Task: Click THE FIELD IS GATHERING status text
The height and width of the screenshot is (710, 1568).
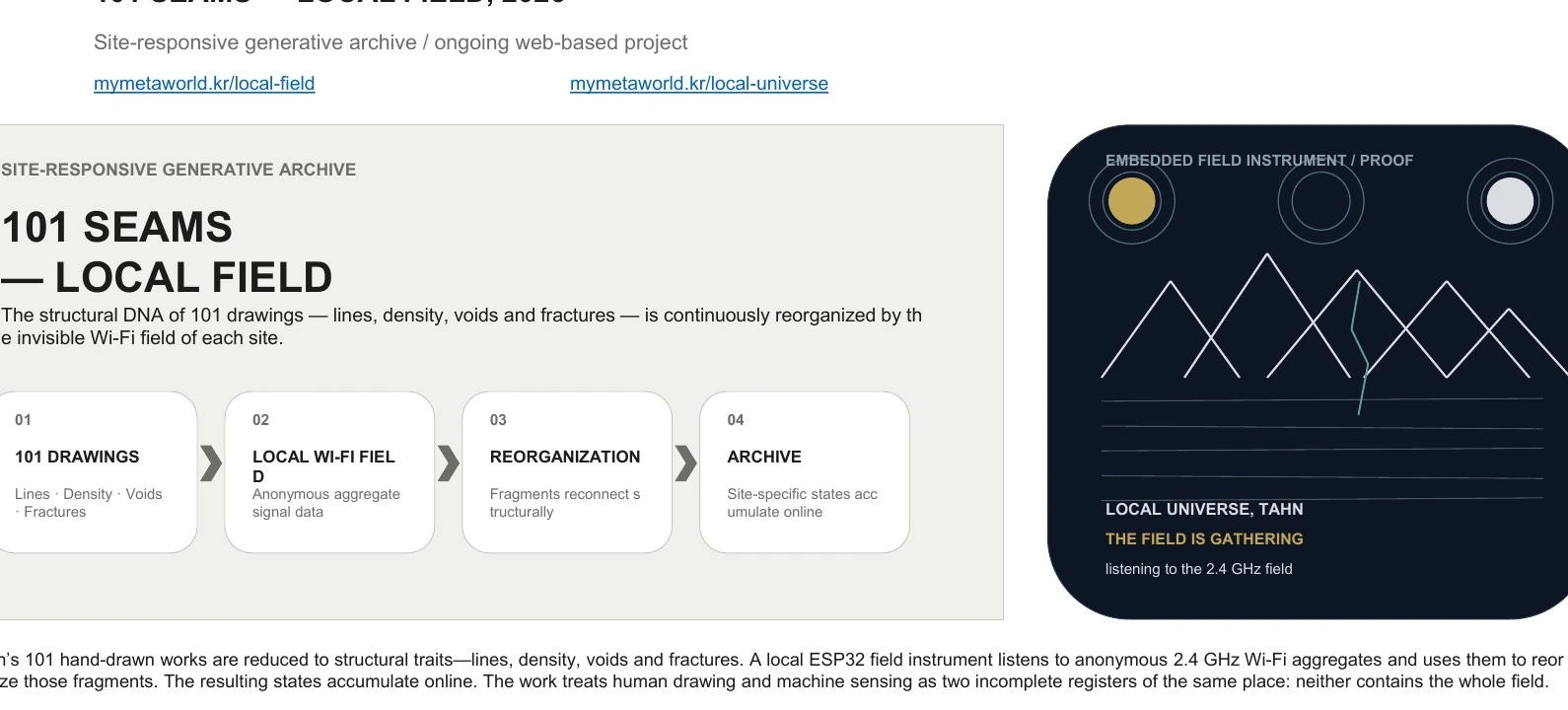Action: pyautogui.click(x=1204, y=539)
